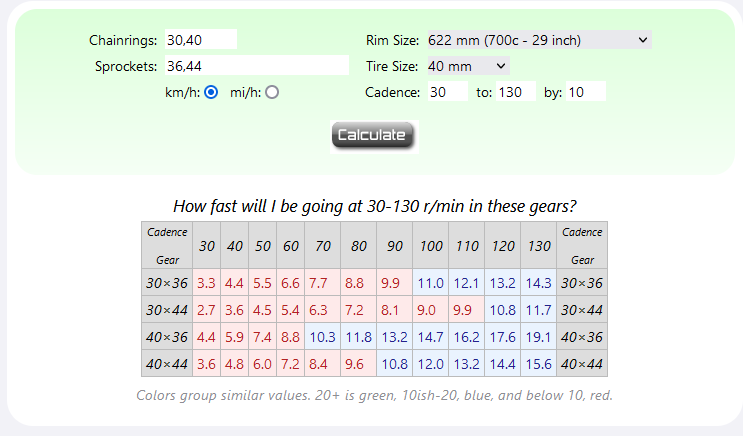The width and height of the screenshot is (743, 436).
Task: Click the 2.7 speed cell
Action: pos(206,310)
